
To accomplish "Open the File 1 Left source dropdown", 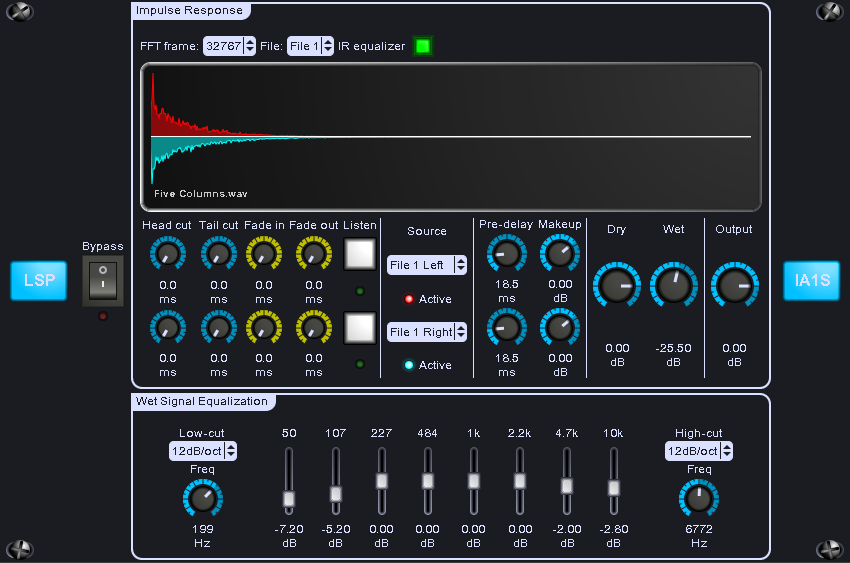I will [x=427, y=265].
